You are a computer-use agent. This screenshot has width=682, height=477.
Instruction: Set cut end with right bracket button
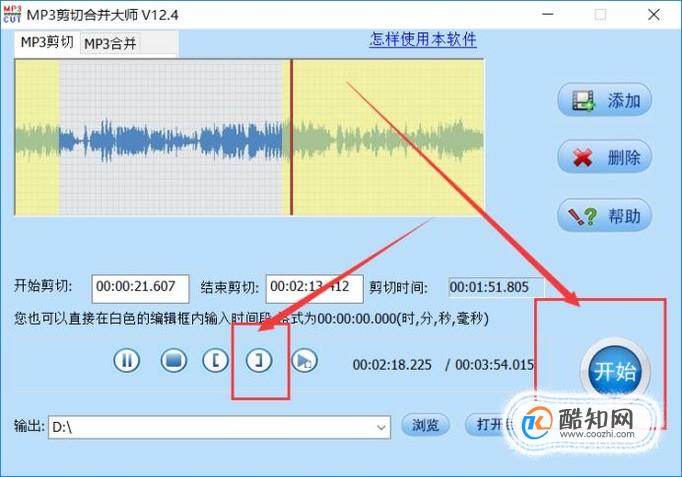coord(259,360)
